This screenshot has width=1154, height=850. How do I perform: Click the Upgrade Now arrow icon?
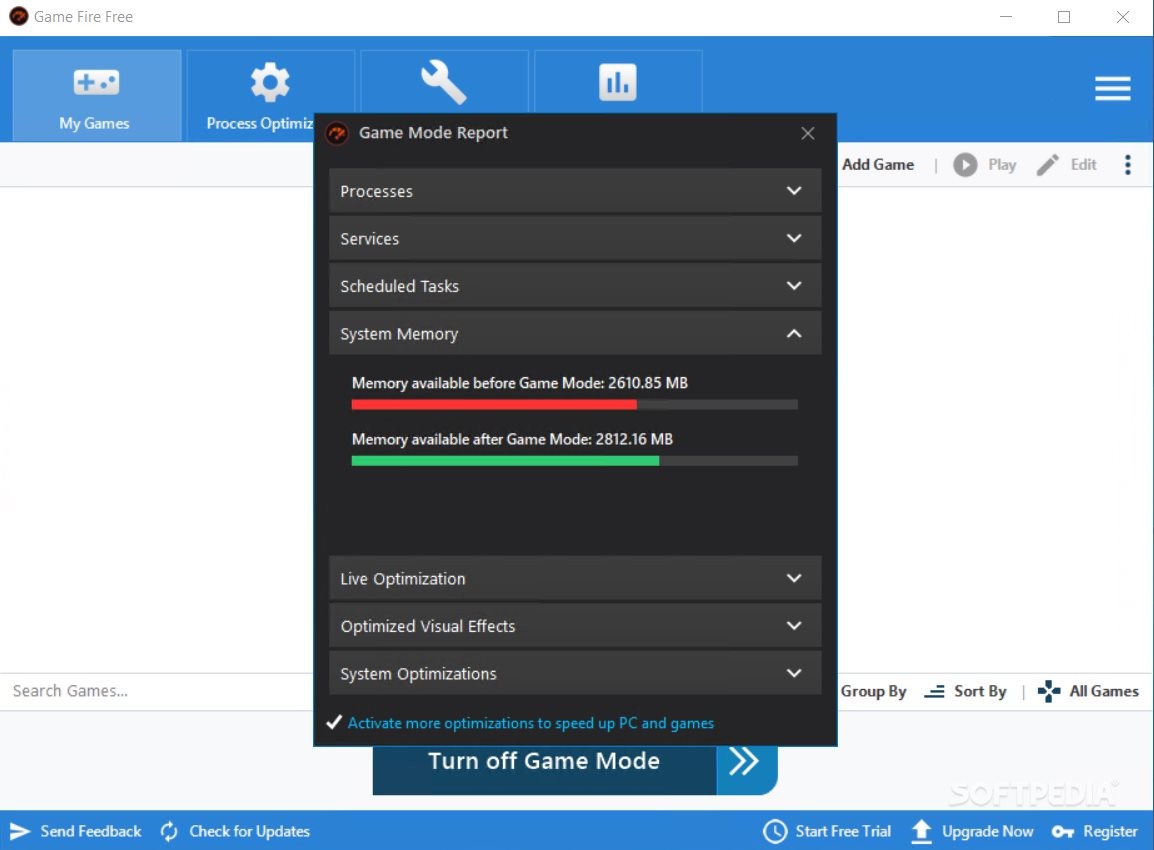click(x=921, y=832)
